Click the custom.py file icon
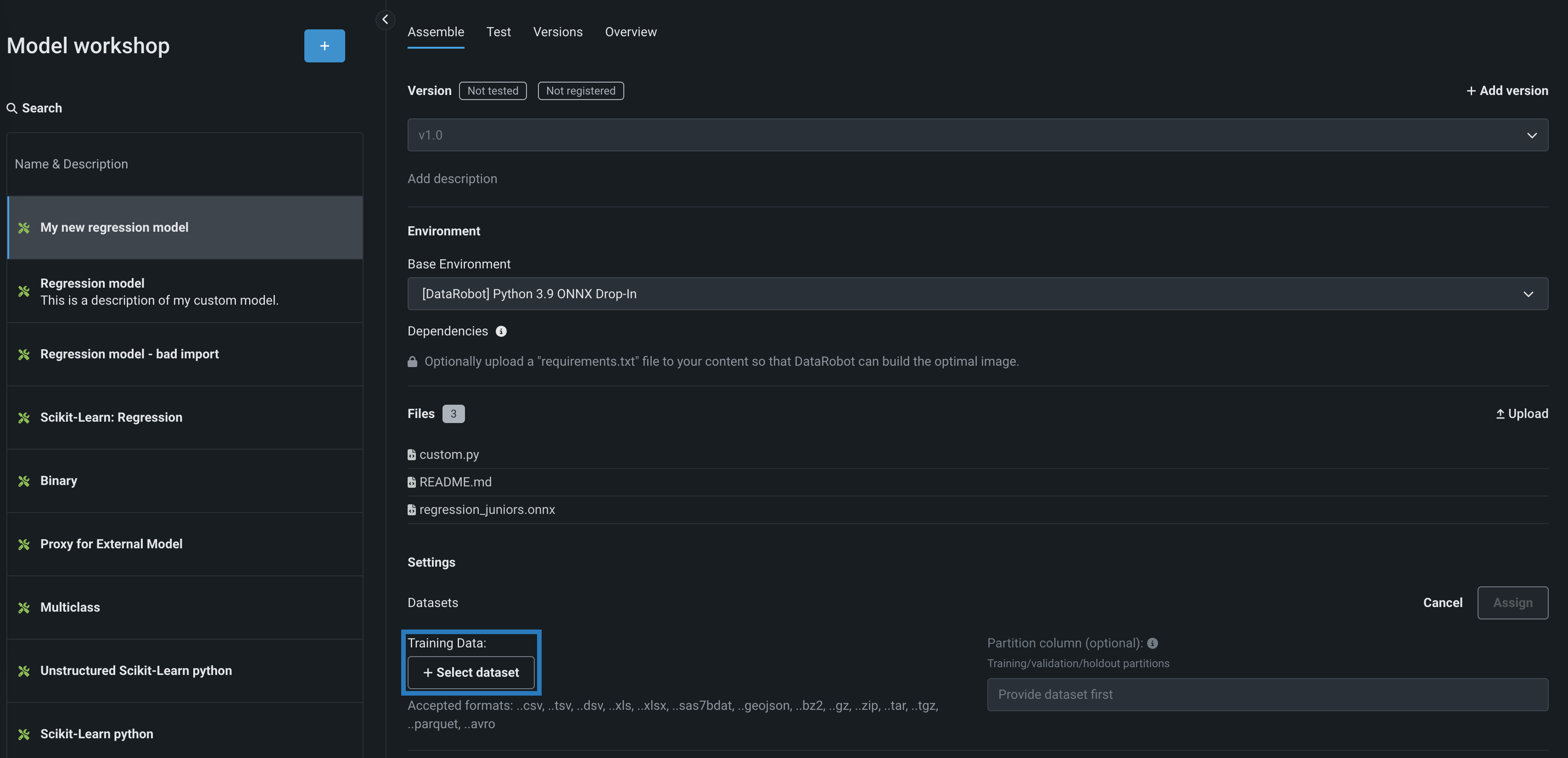Screen dimensions: 1568x758 (x=411, y=454)
